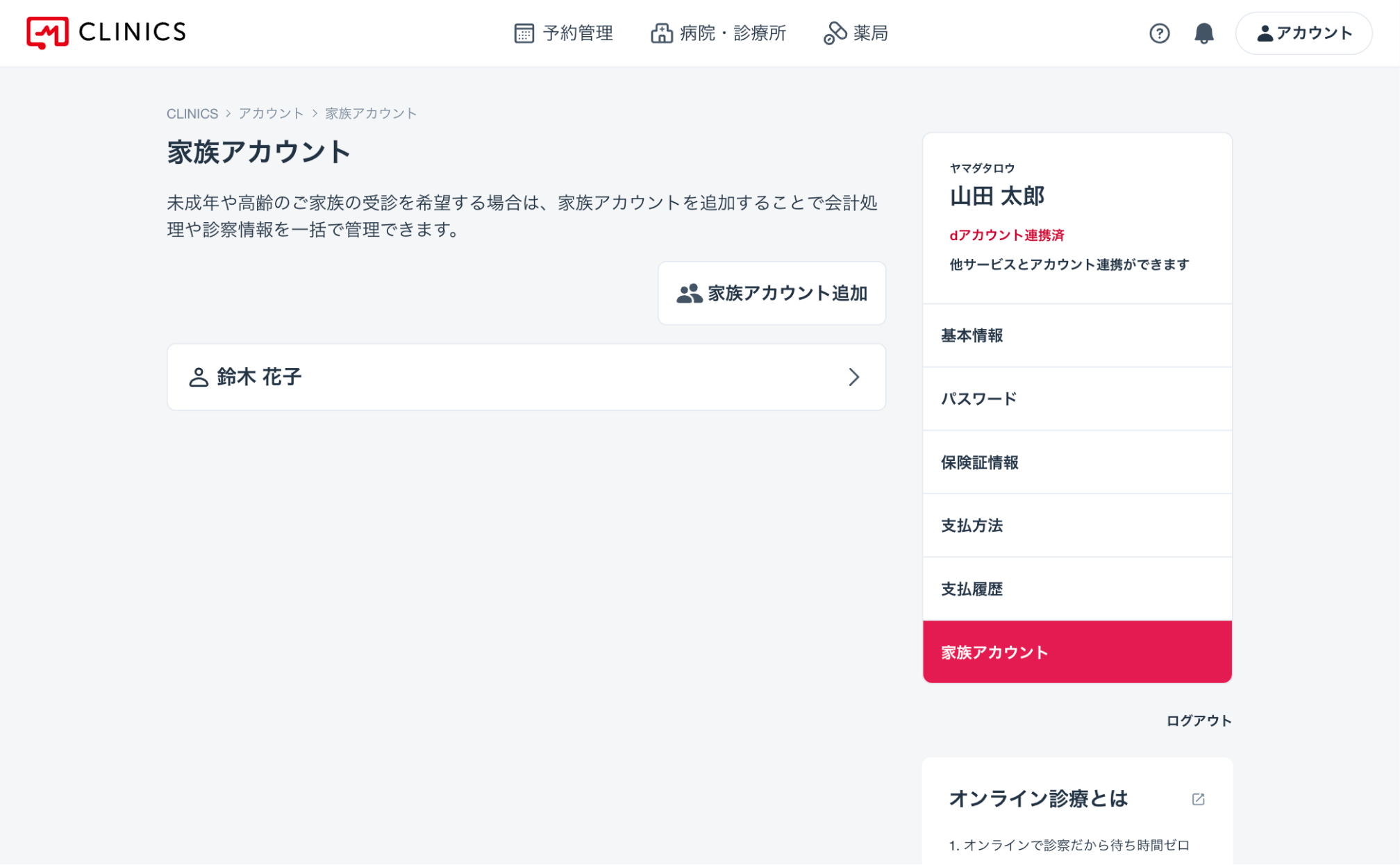The width and height of the screenshot is (1400, 865).
Task: Click the hospital icon beside 病院・診療所
Action: [661, 33]
